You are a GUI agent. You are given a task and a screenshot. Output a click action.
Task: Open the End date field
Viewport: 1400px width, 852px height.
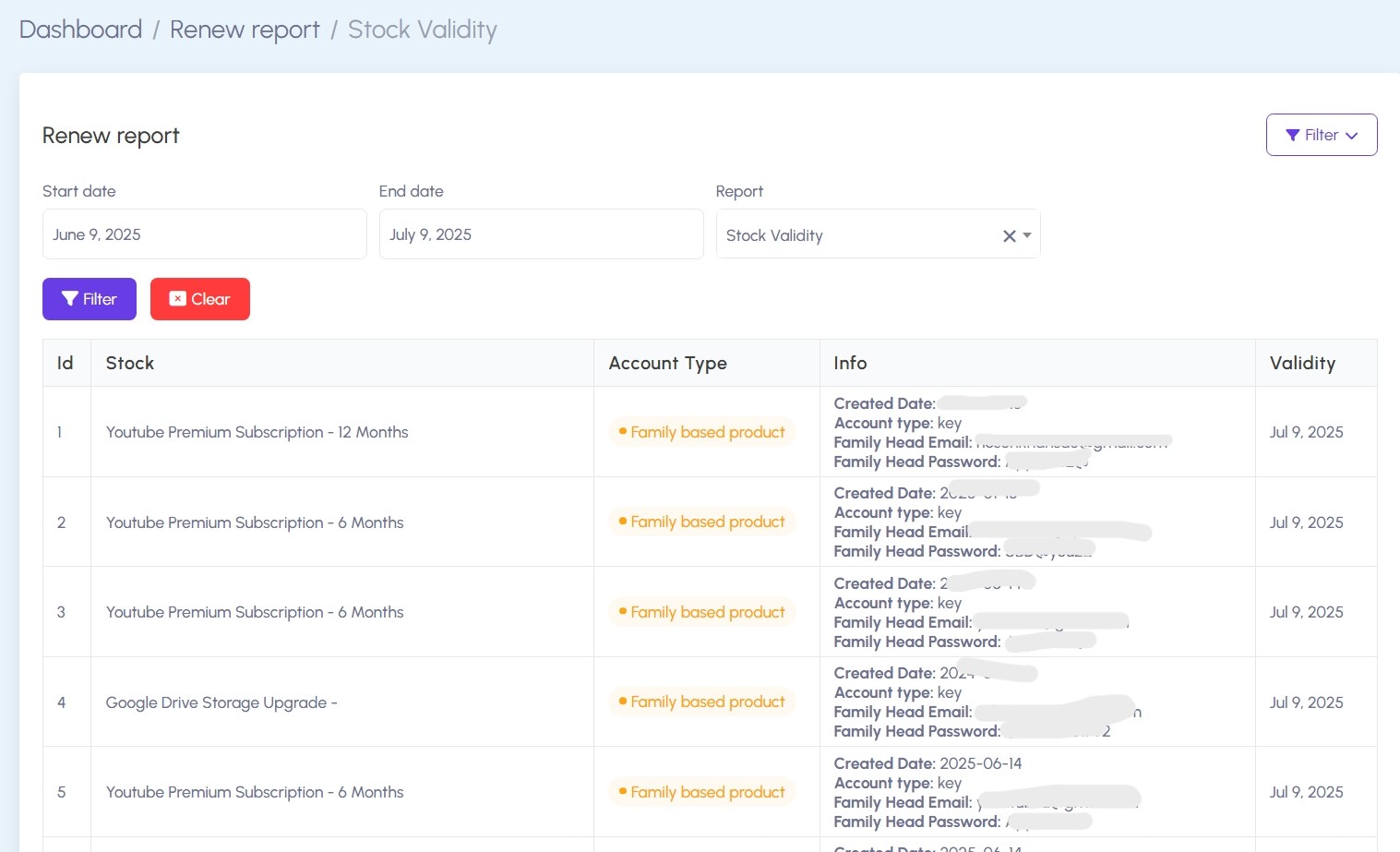tap(542, 234)
